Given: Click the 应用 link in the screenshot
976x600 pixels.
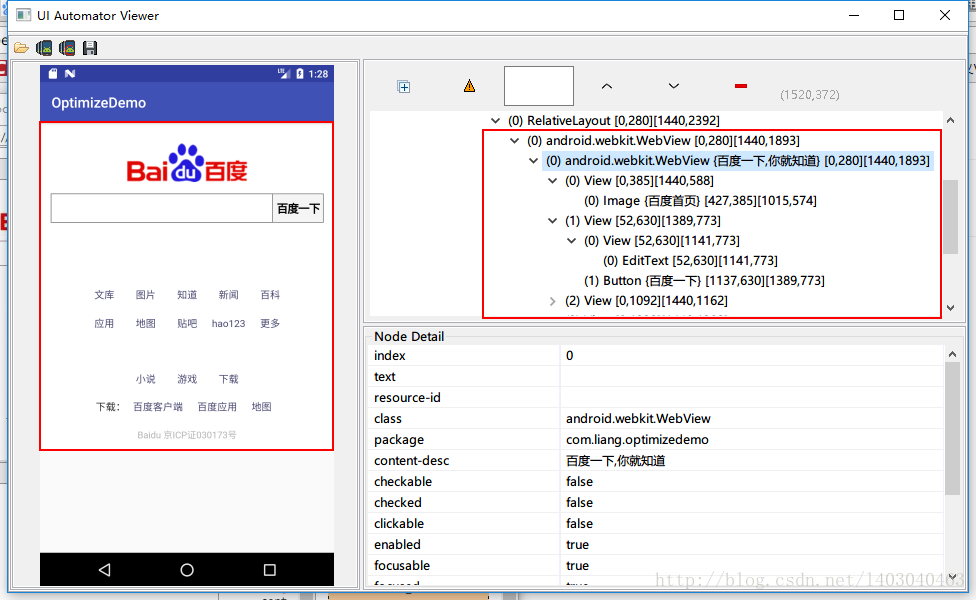Looking at the screenshot, I should [x=104, y=324].
